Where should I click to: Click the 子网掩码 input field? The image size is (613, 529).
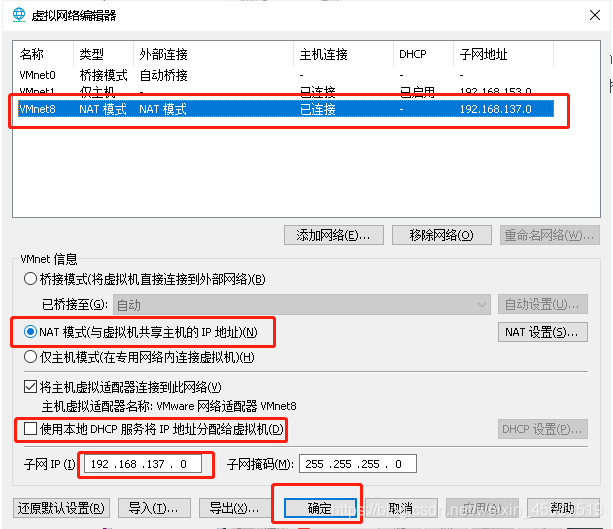[358, 464]
